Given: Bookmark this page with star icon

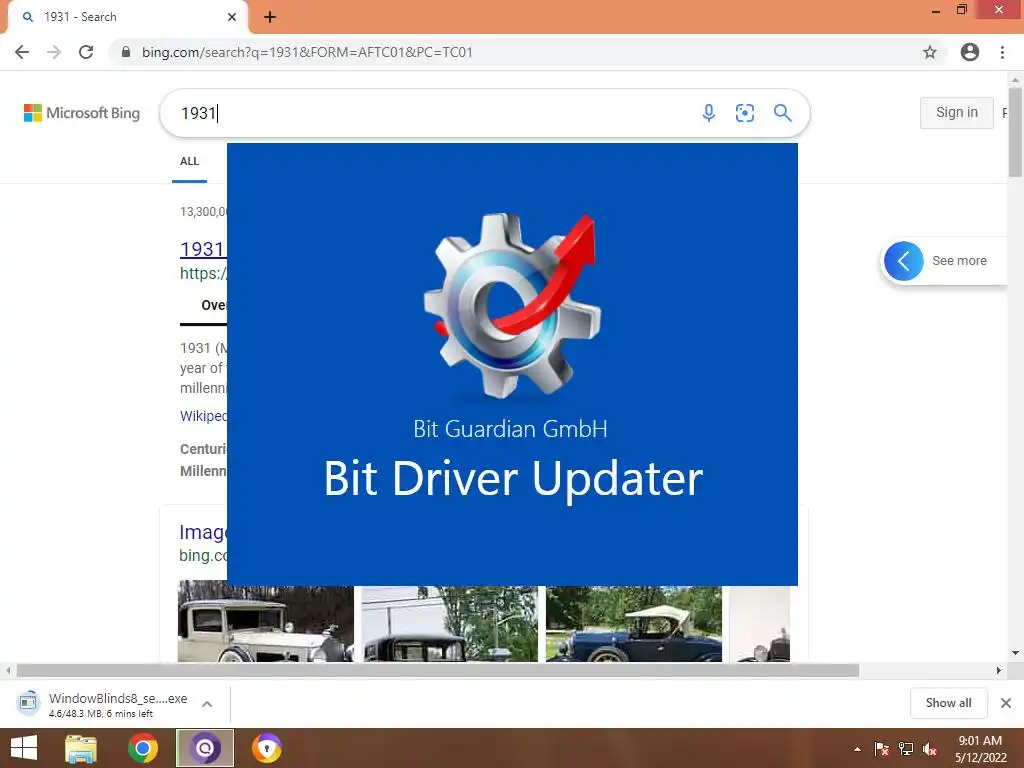Looking at the screenshot, I should 930,52.
